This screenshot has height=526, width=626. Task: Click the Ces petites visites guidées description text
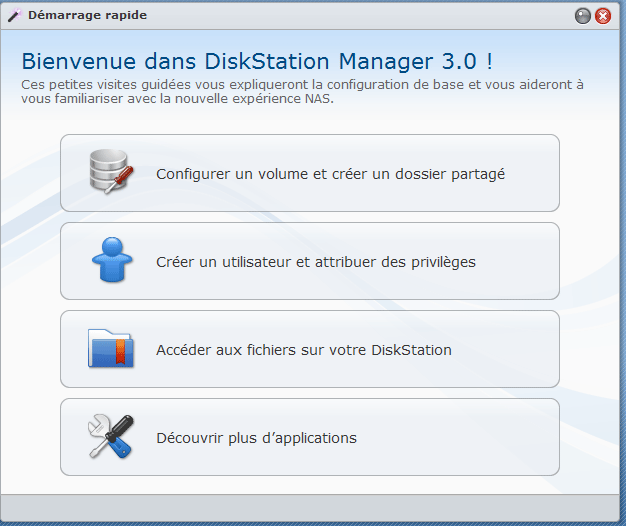[x=302, y=91]
